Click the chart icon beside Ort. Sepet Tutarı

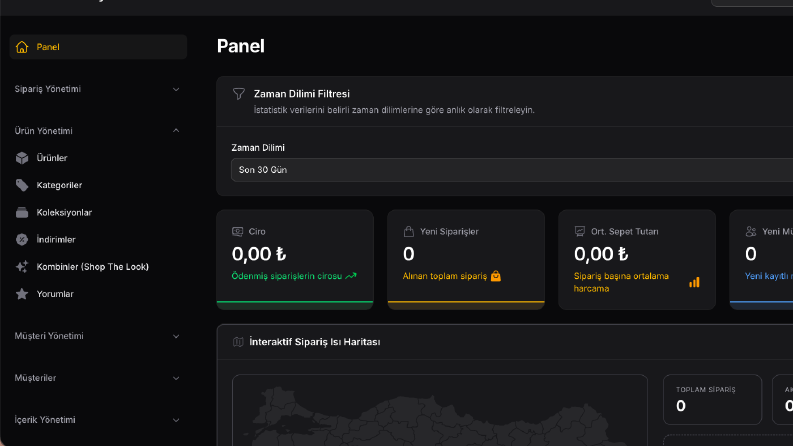pos(580,232)
